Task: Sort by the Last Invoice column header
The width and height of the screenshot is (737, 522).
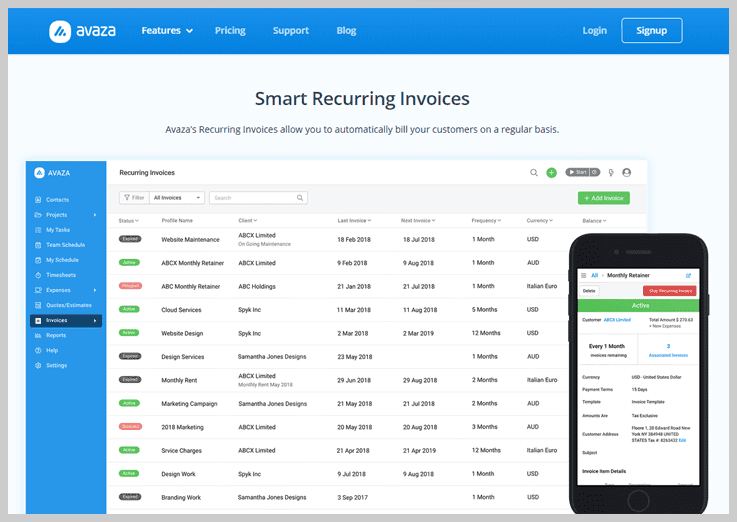Action: pos(354,220)
